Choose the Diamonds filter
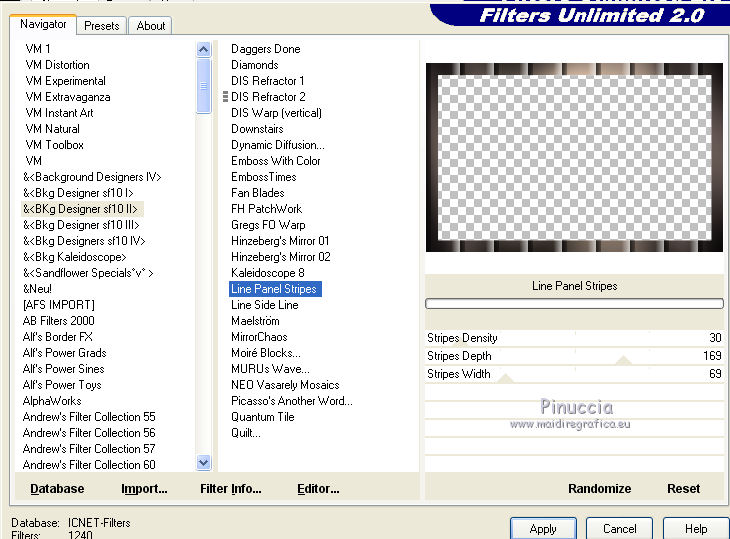730x539 pixels. pyautogui.click(x=255, y=65)
